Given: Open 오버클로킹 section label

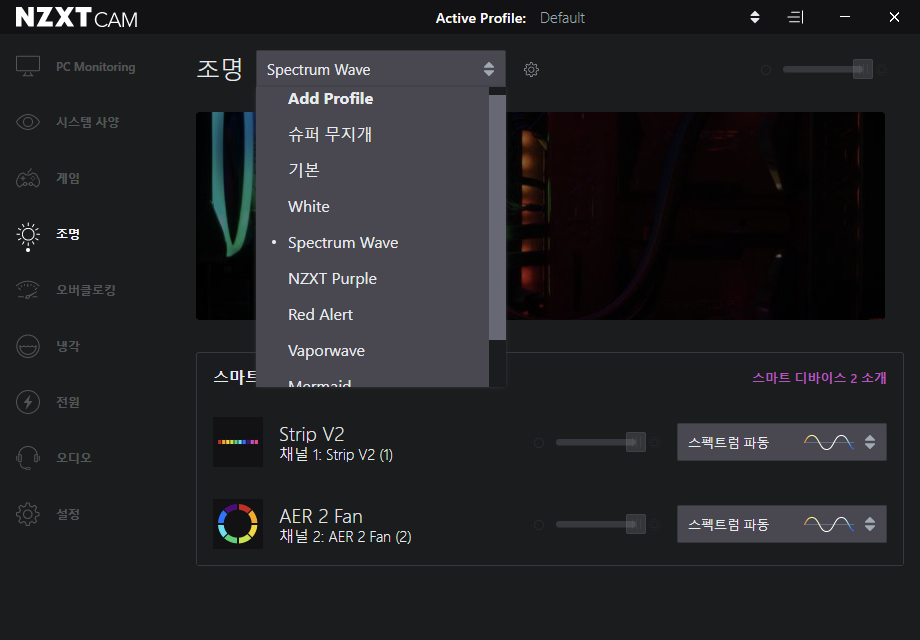Looking at the screenshot, I should click(86, 290).
